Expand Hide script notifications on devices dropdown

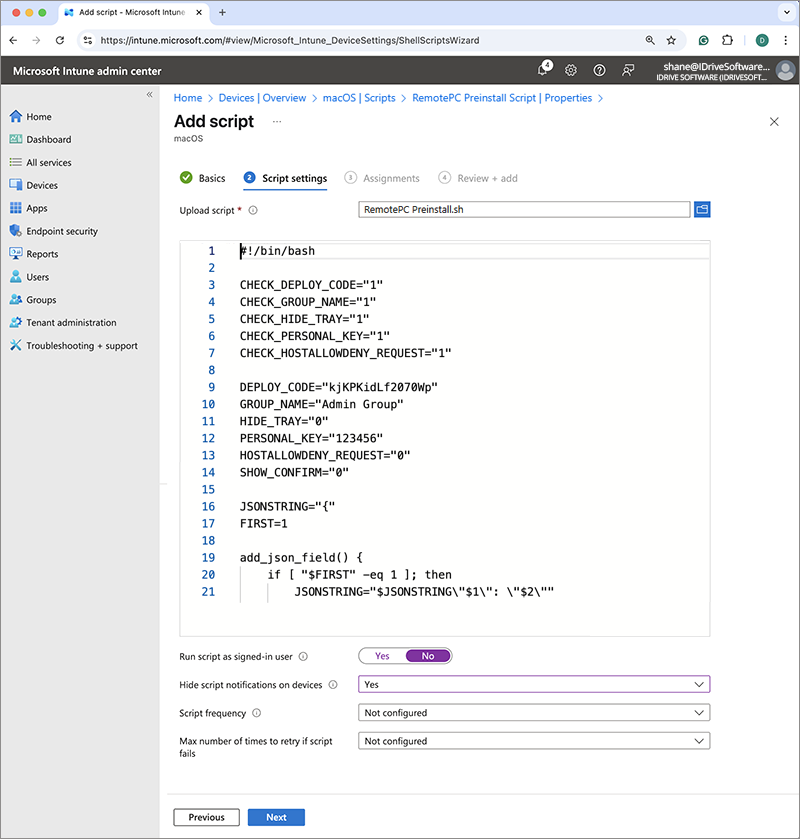534,685
